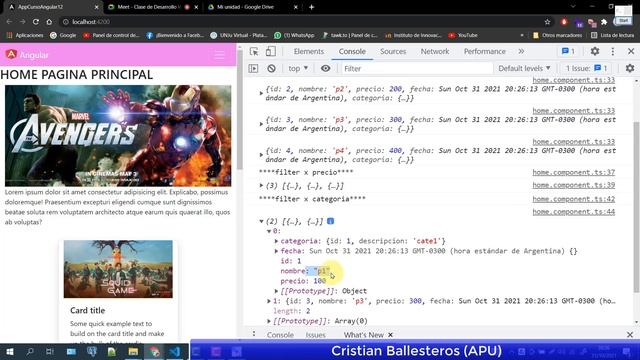
Task: Open the Angular navbar hamburger menu
Action: click(x=220, y=55)
